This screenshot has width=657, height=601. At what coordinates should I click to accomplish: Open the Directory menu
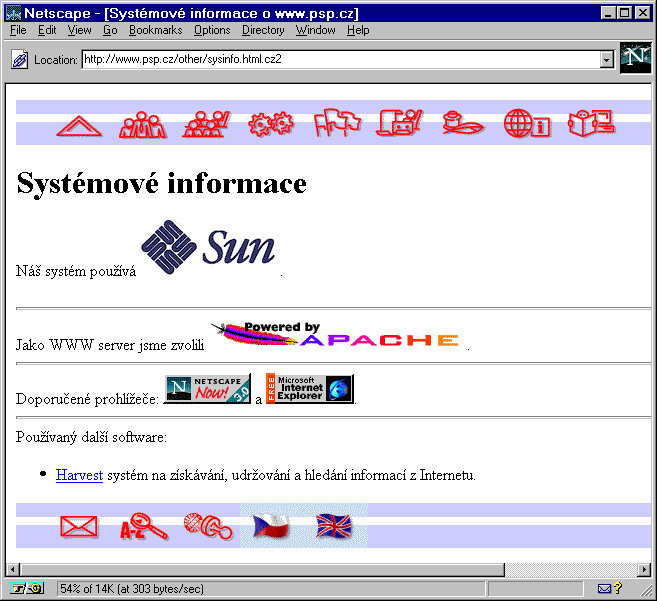(x=263, y=30)
